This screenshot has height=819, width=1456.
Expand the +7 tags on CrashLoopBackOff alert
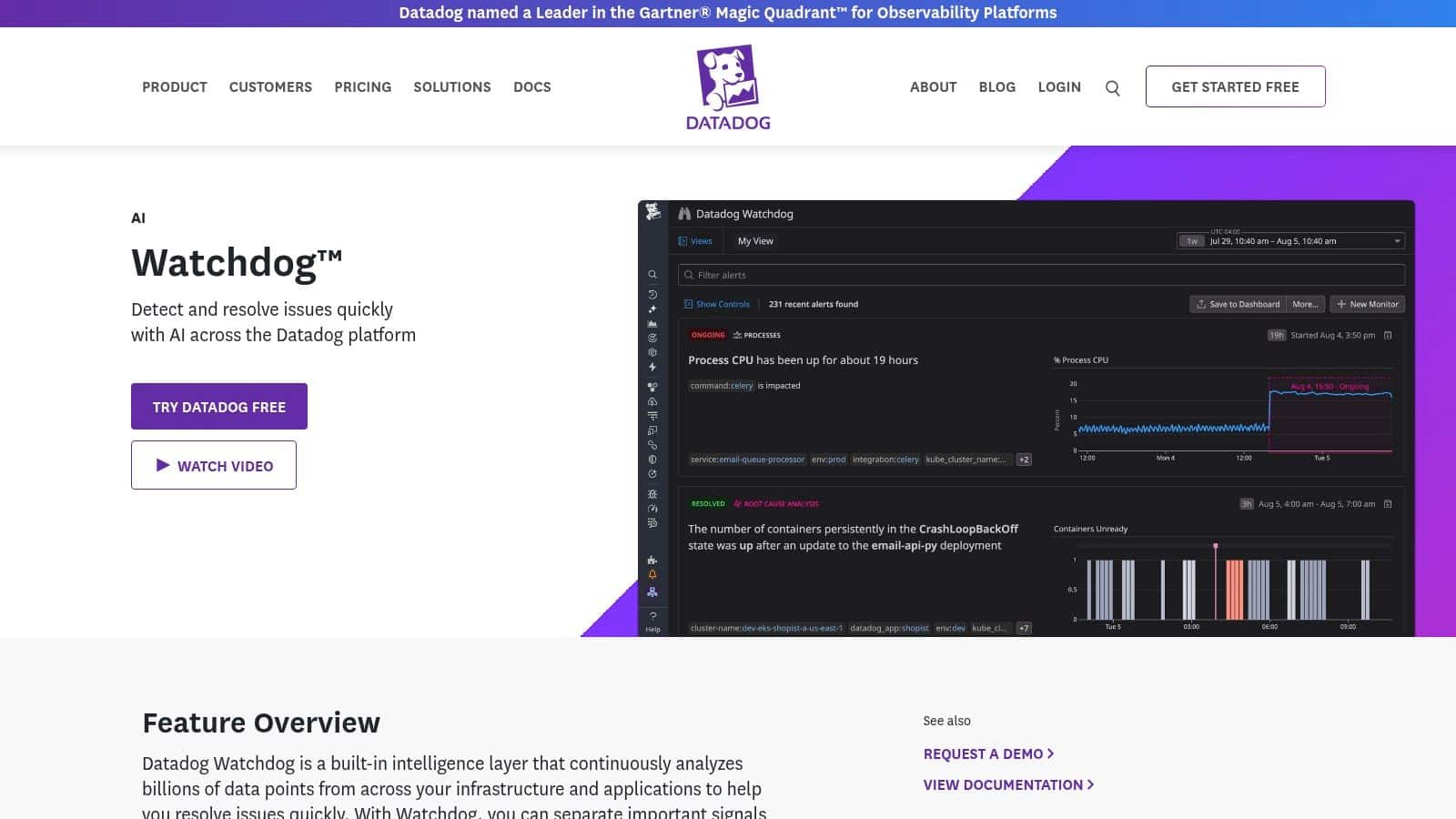[x=1024, y=628]
